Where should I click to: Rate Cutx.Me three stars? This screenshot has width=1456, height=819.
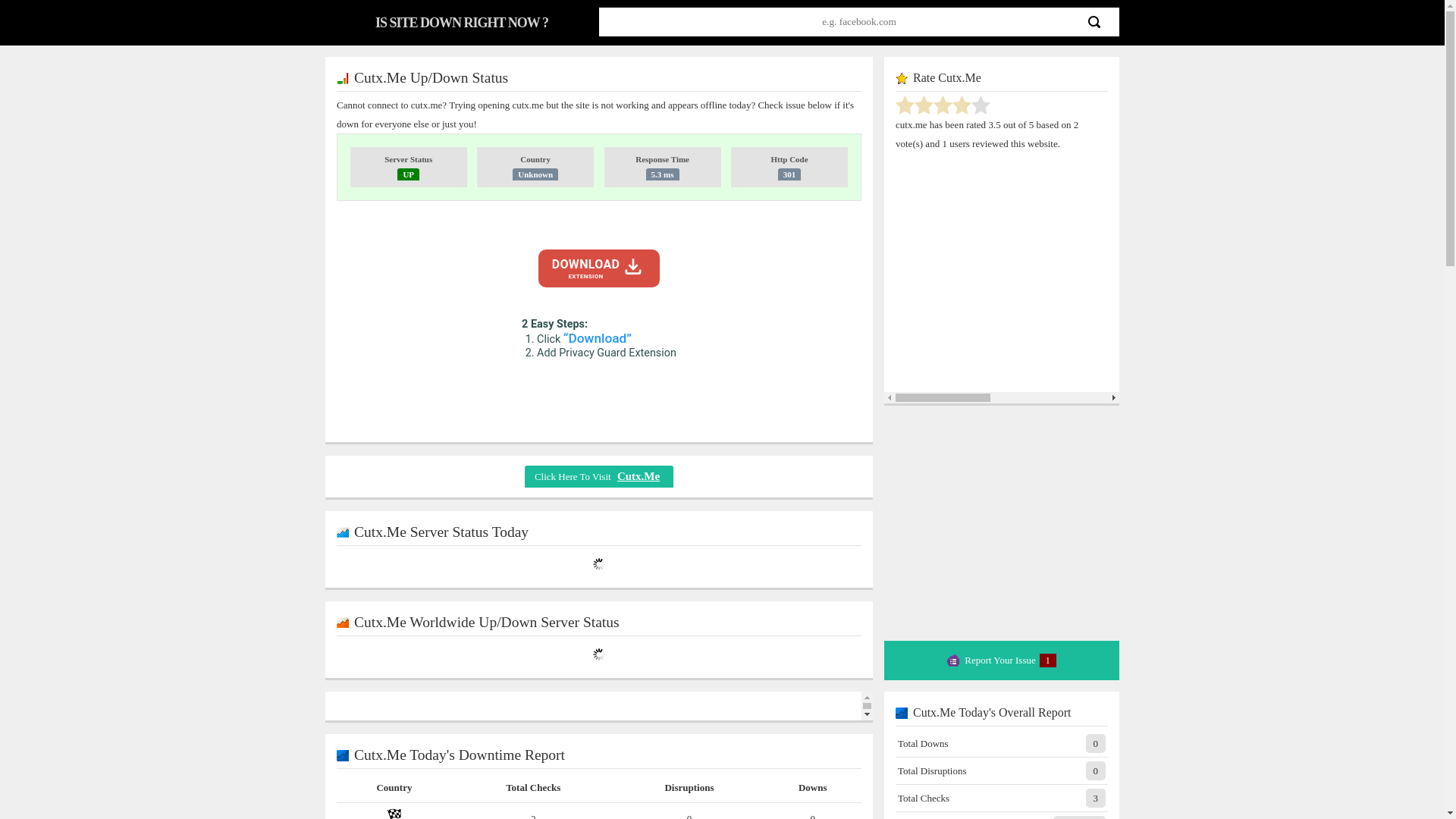pos(943,105)
